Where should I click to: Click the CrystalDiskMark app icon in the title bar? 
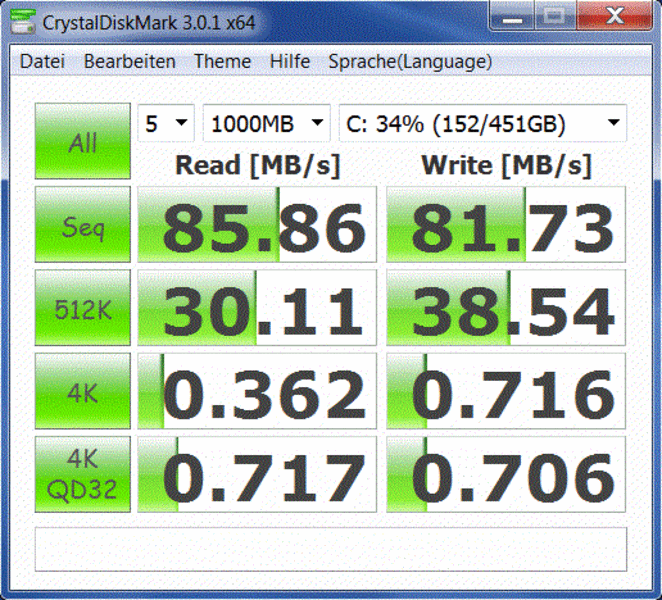pyautogui.click(x=23, y=21)
